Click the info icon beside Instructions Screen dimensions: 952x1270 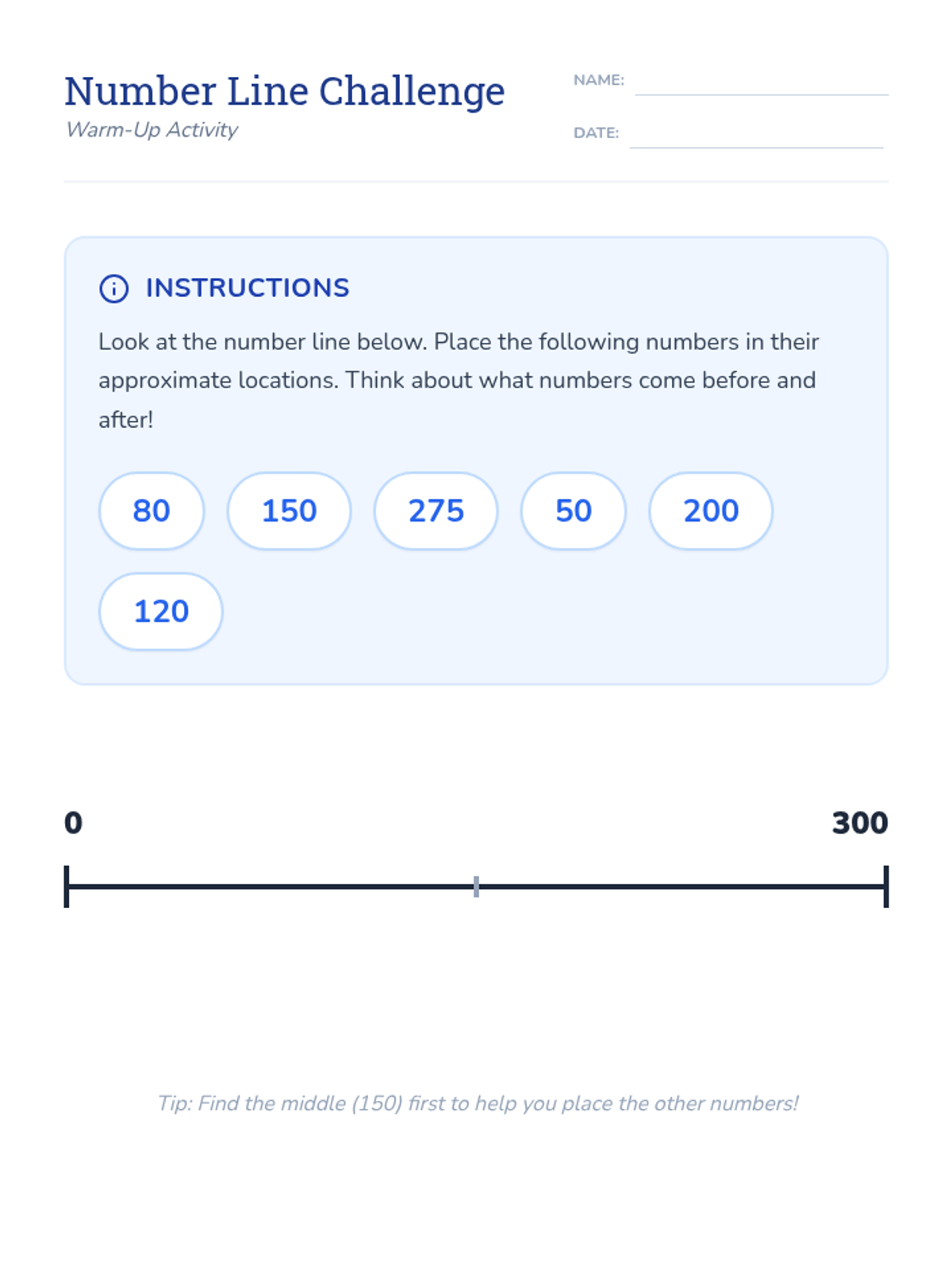click(x=113, y=288)
